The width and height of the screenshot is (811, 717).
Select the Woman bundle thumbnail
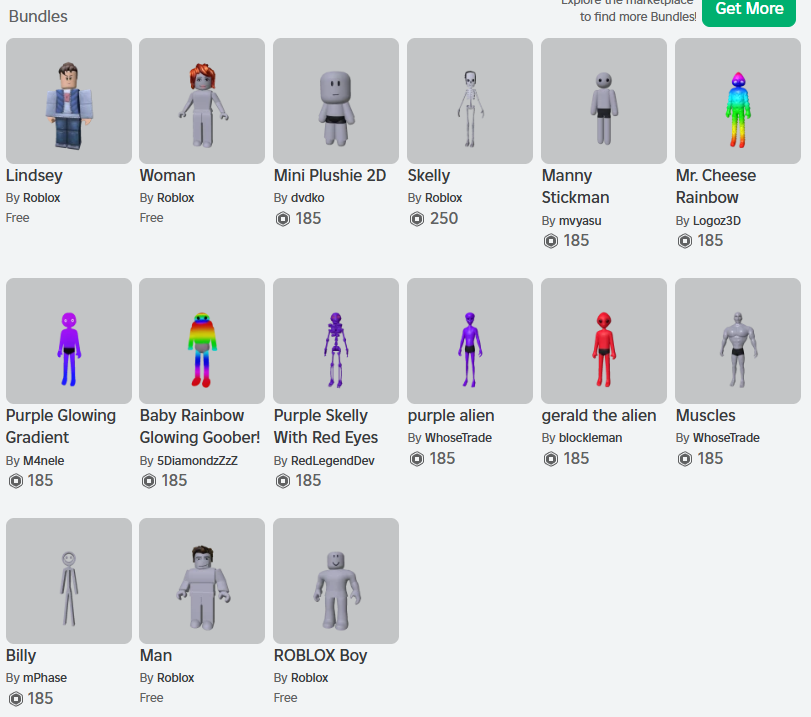(202, 101)
